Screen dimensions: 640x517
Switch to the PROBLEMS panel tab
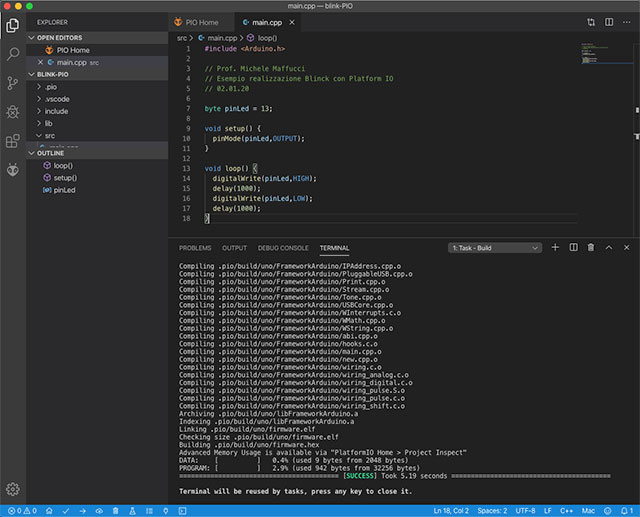pos(195,247)
